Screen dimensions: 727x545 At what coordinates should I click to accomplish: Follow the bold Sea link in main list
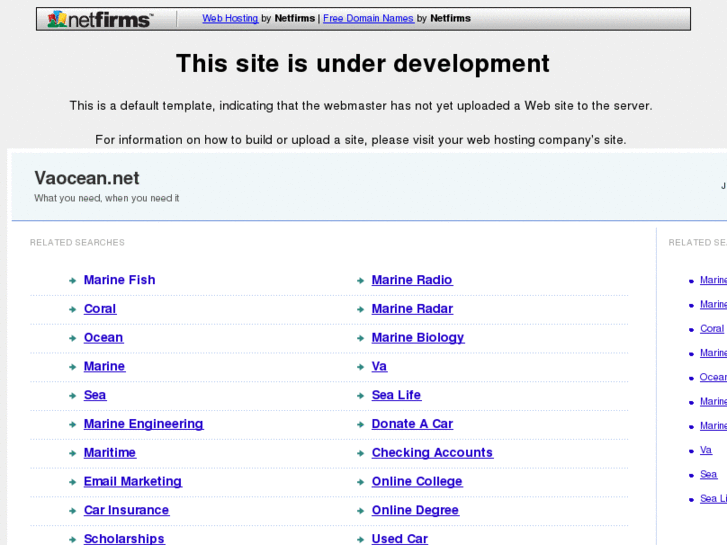95,395
